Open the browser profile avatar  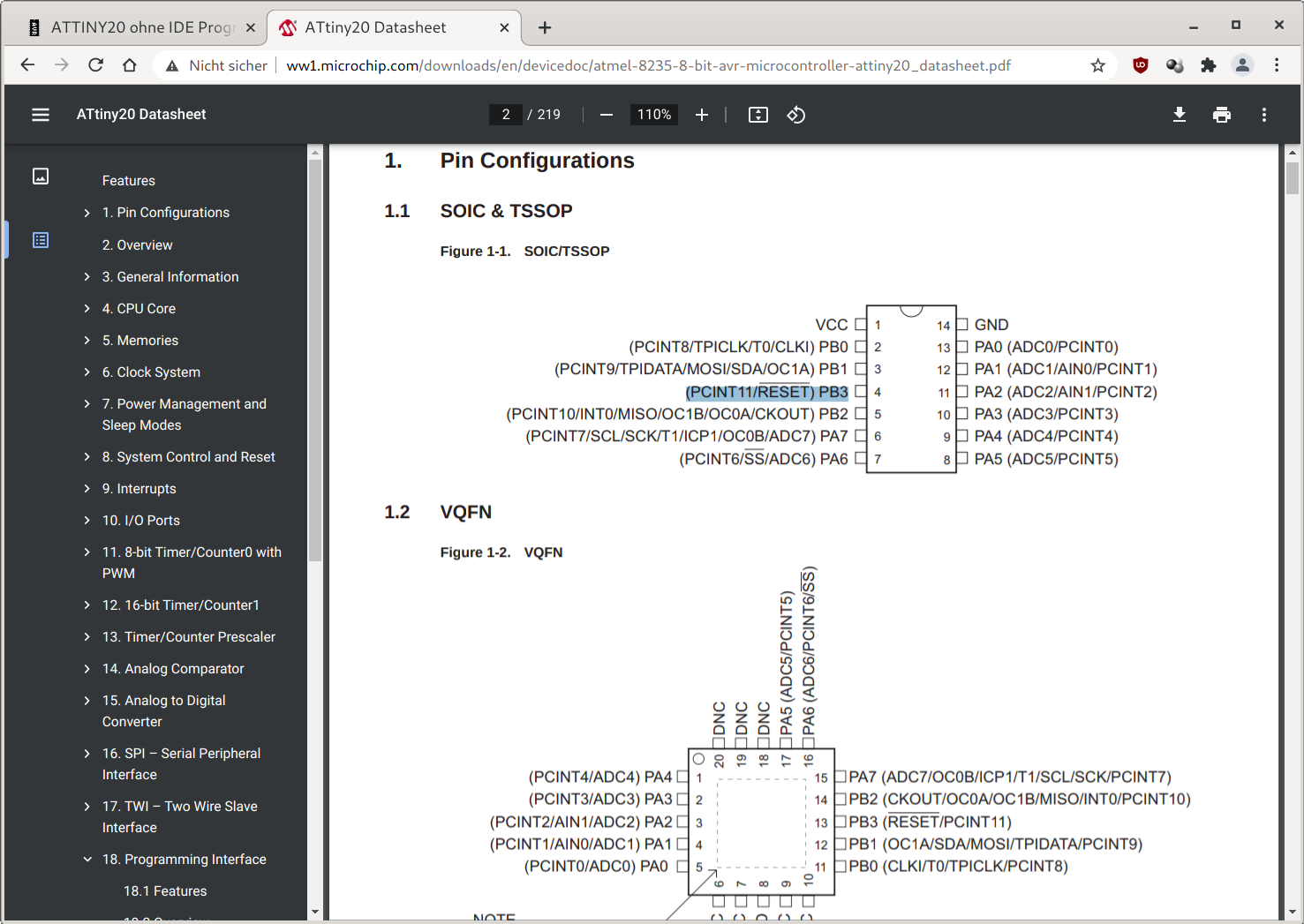pyautogui.click(x=1242, y=65)
